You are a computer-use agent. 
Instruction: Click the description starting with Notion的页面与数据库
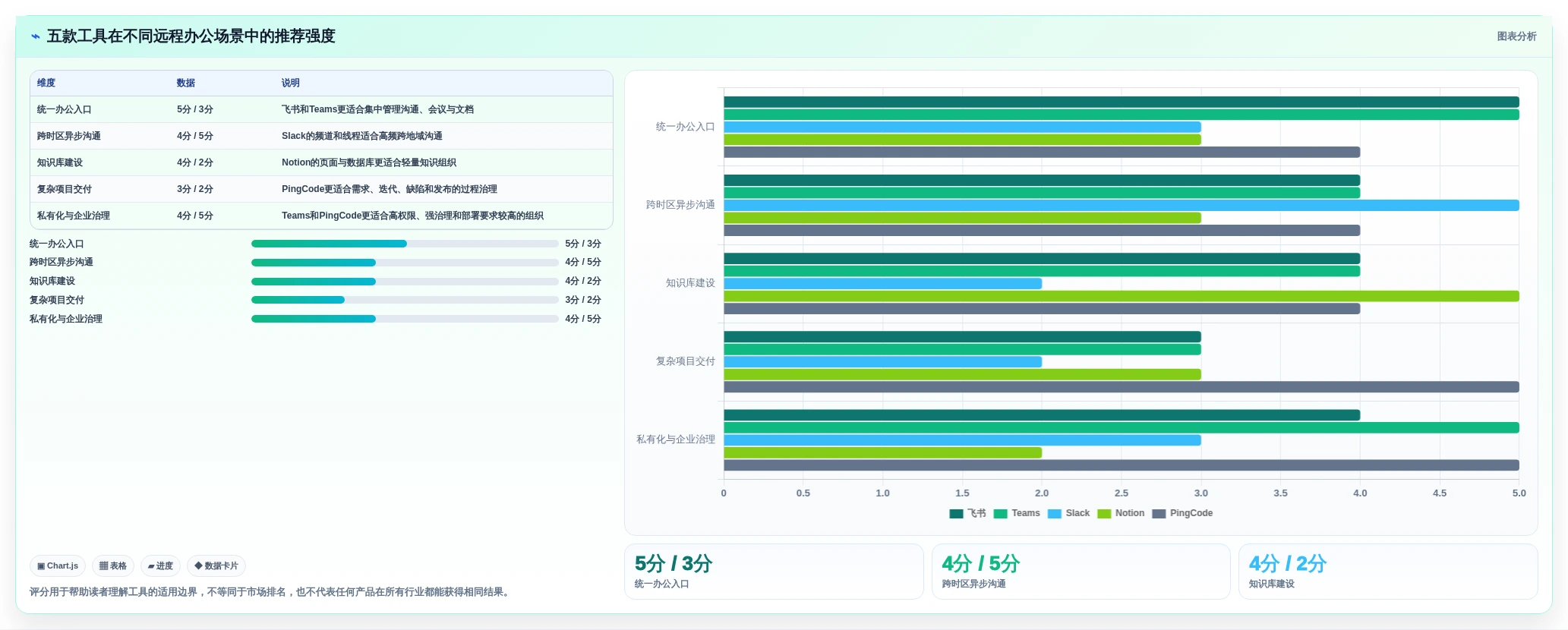[x=369, y=162]
